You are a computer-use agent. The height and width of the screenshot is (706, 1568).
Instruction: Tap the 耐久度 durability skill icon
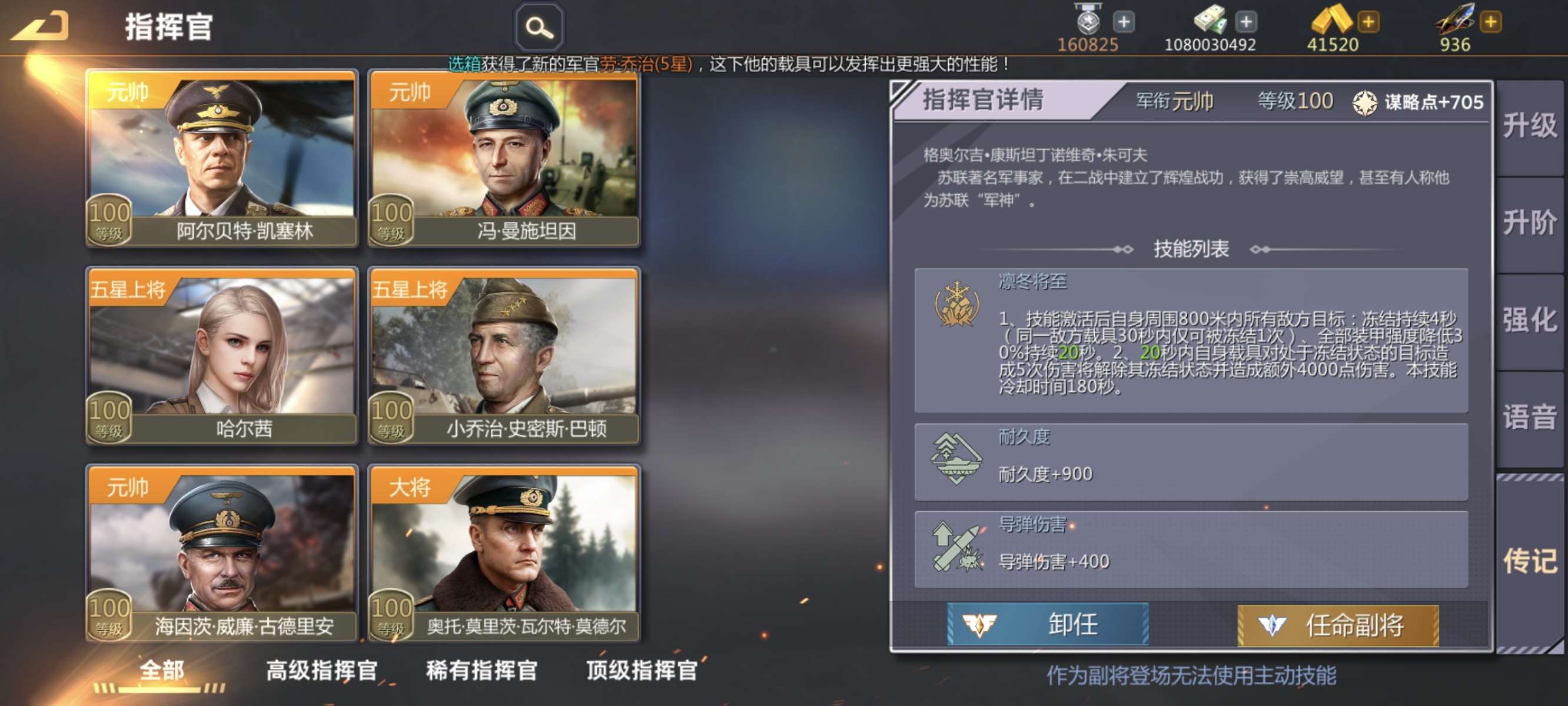pos(956,459)
